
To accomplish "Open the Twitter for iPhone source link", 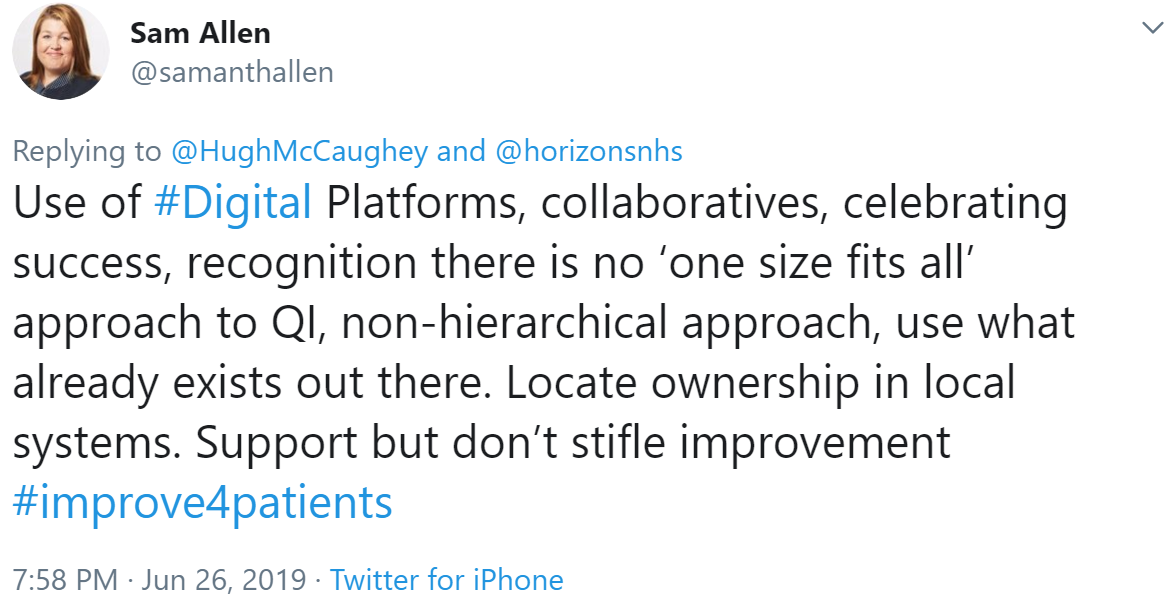I will click(x=446, y=580).
